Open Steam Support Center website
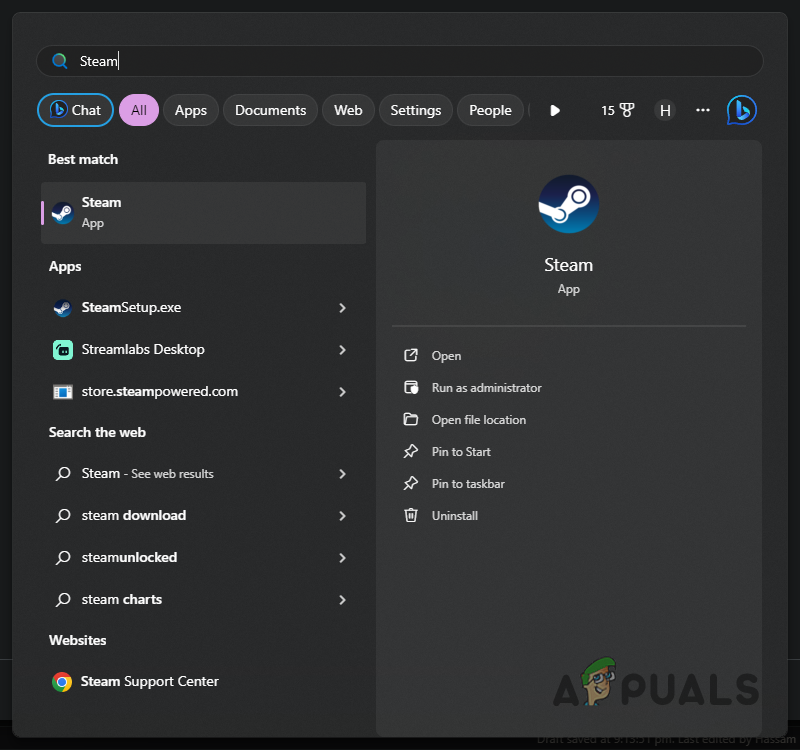The image size is (800, 750). click(204, 682)
